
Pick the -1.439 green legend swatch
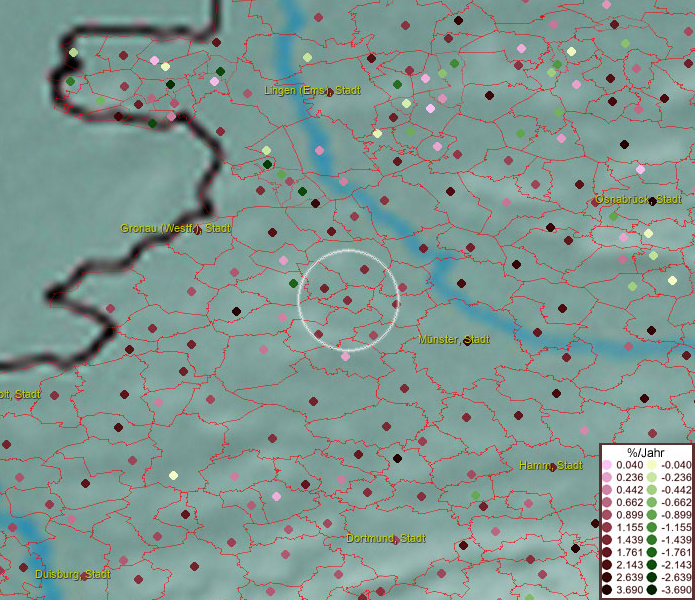pos(652,540)
